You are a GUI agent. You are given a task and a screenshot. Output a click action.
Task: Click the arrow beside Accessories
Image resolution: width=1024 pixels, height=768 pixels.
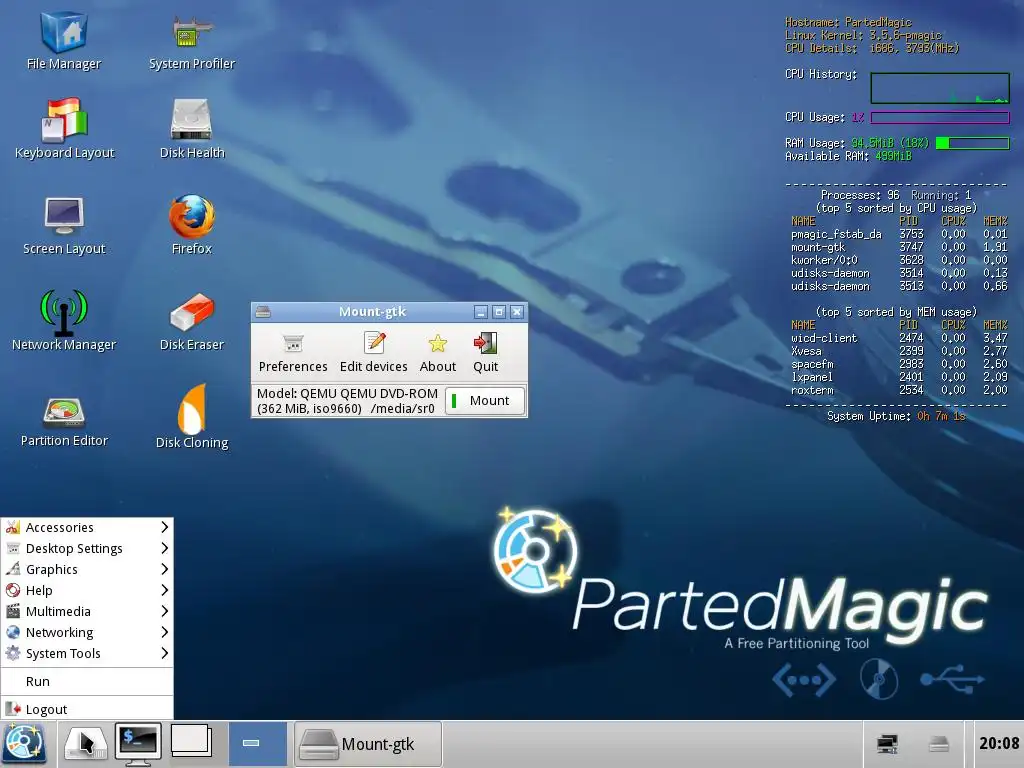click(165, 527)
